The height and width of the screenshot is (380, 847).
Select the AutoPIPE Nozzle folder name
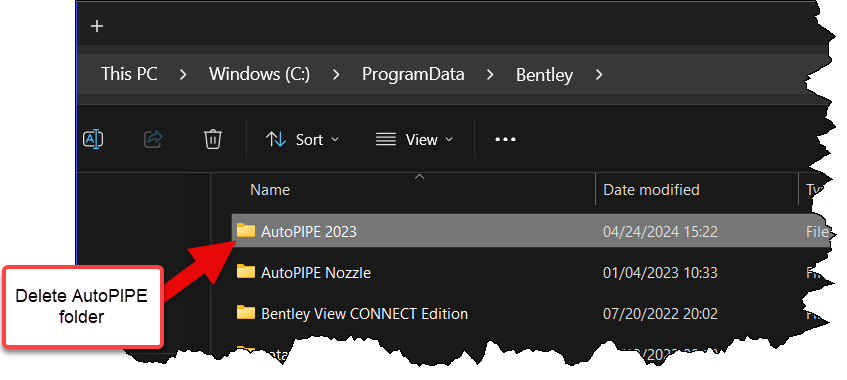point(316,273)
